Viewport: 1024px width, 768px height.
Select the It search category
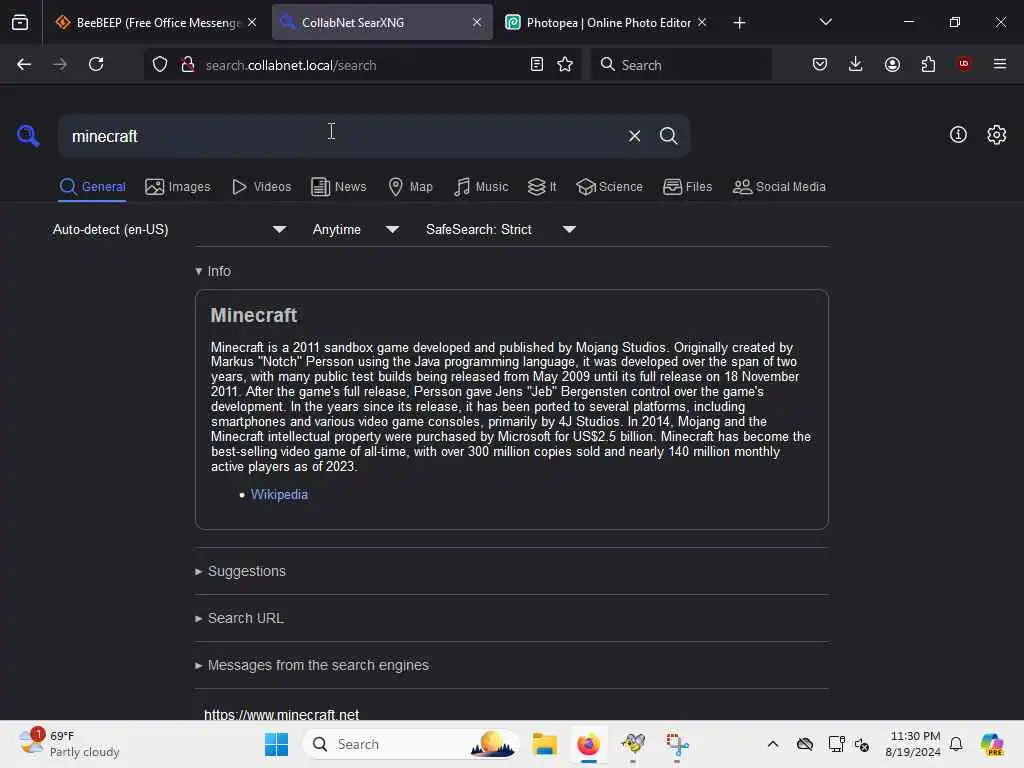[542, 187]
